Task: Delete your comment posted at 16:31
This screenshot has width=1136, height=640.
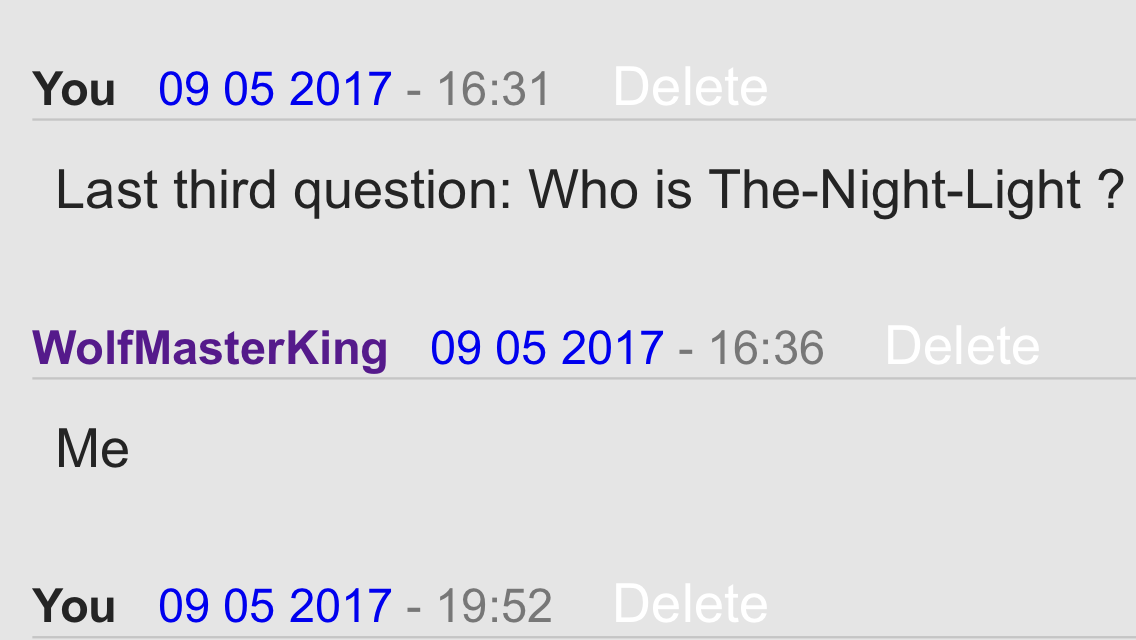Action: point(690,88)
